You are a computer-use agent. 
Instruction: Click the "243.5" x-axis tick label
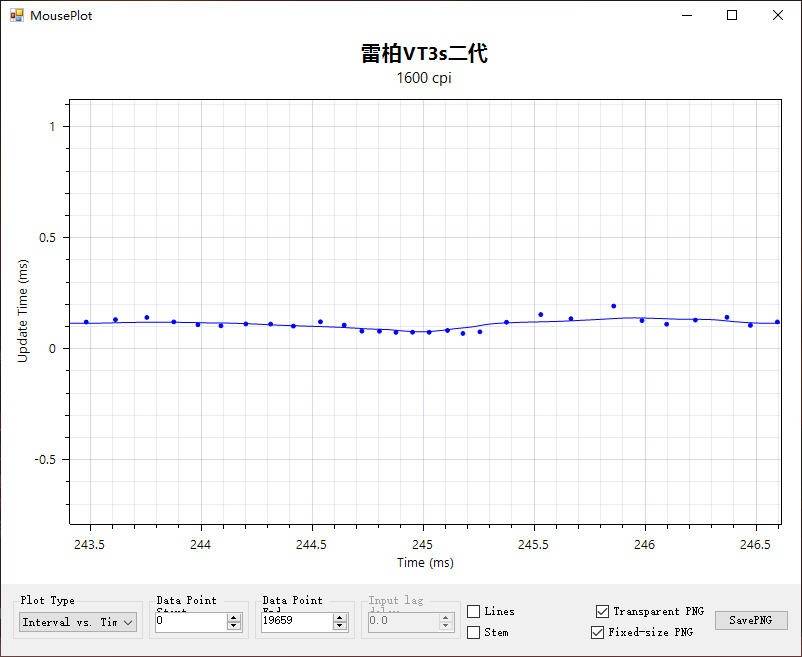point(90,545)
